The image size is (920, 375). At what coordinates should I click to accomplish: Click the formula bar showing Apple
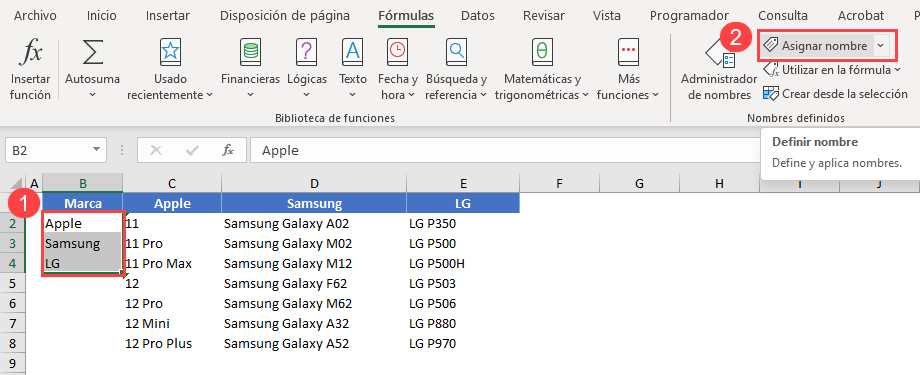pos(505,151)
